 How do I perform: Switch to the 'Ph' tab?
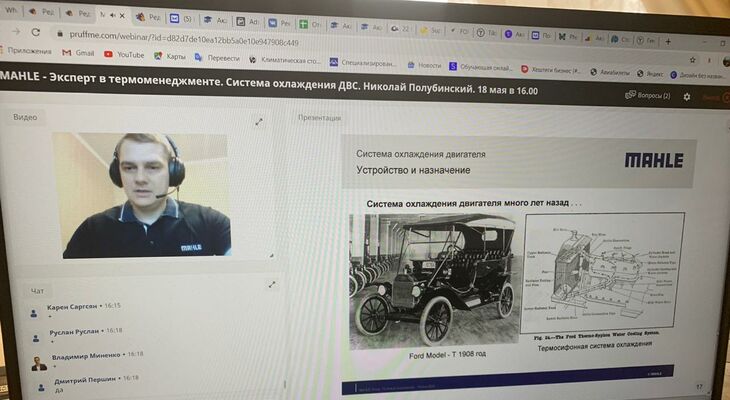[x=568, y=36]
